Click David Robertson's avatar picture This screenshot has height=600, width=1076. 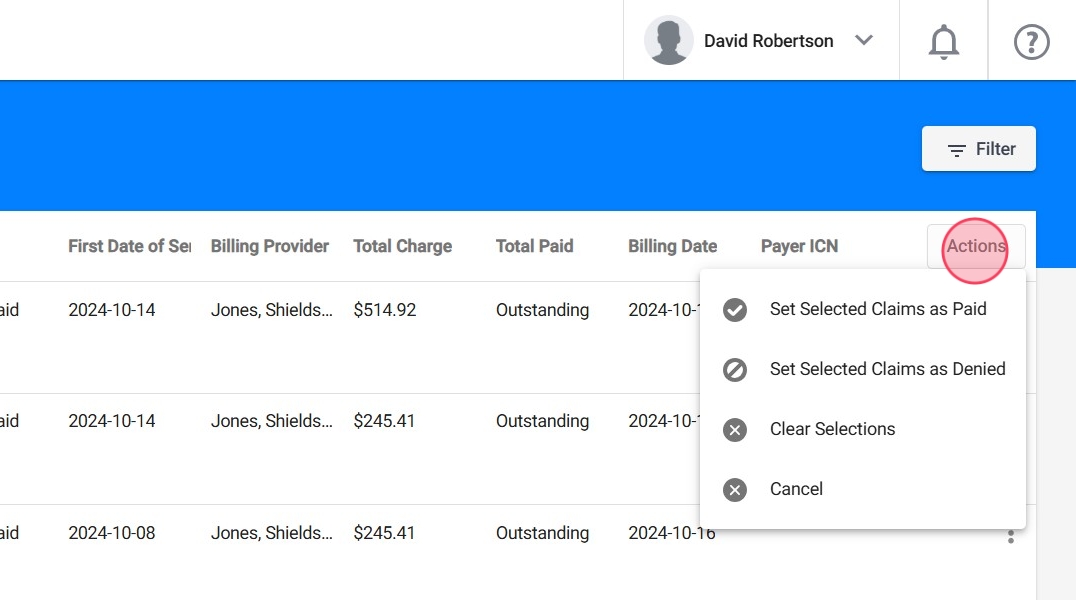(x=669, y=41)
